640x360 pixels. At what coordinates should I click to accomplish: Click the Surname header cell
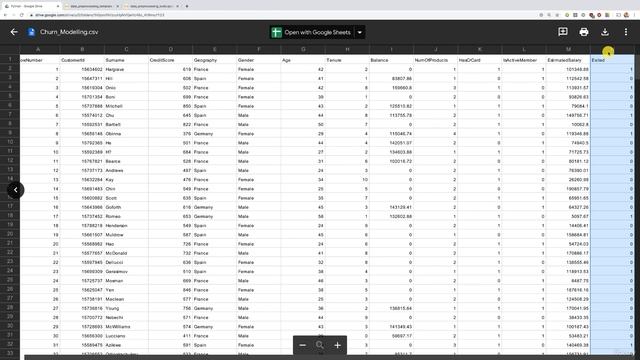[x=126, y=60]
